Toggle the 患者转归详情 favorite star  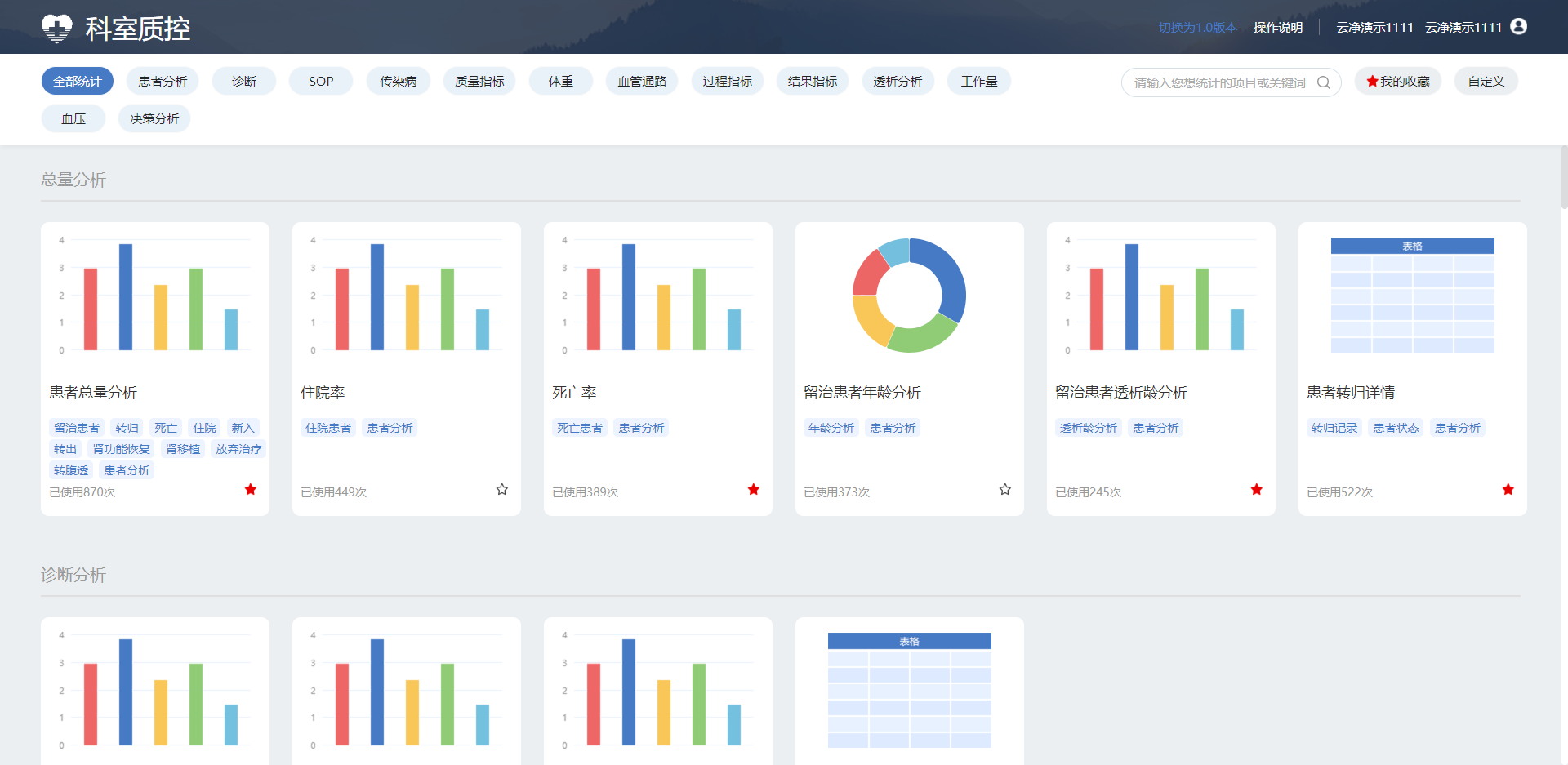point(1508,489)
